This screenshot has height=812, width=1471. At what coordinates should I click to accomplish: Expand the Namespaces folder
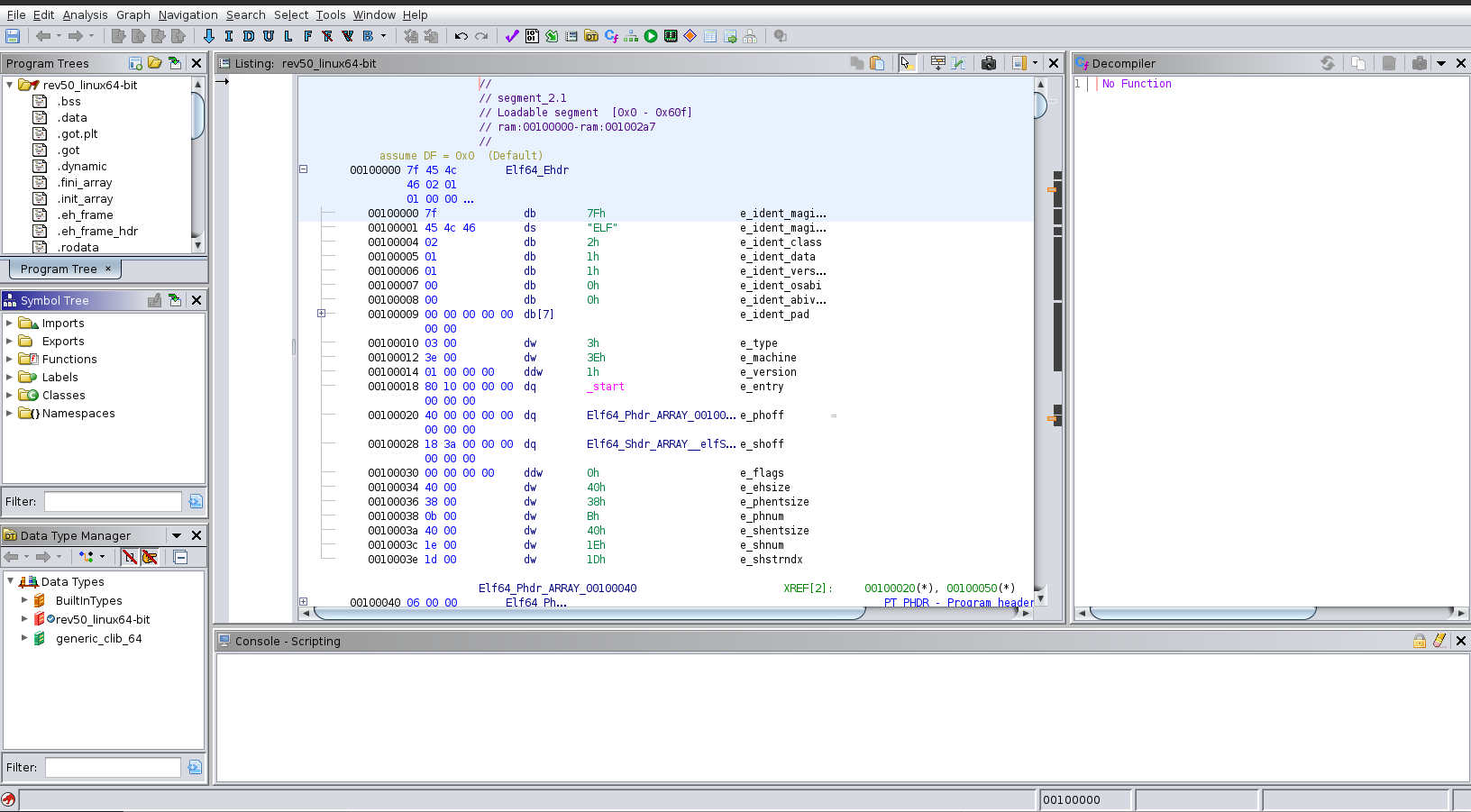click(10, 413)
